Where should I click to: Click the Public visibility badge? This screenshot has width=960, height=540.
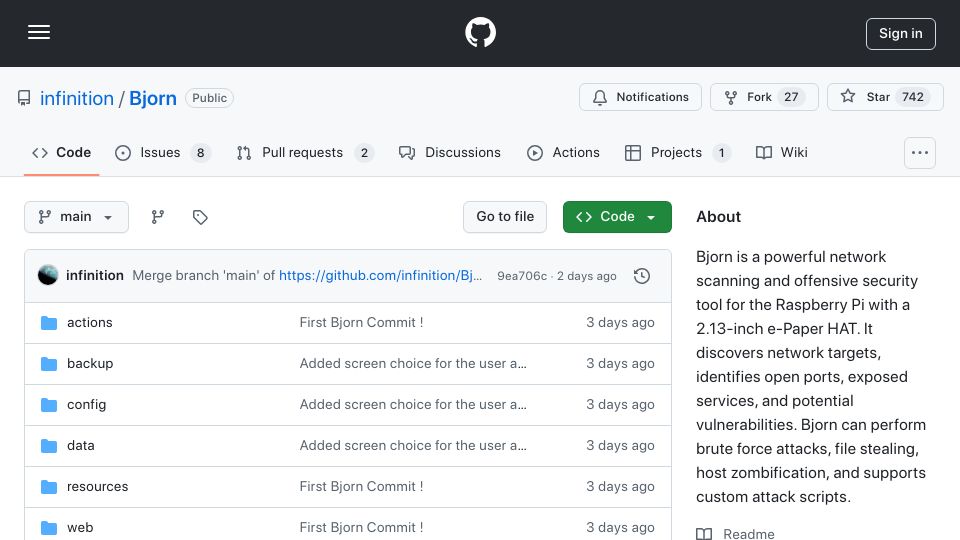[209, 98]
